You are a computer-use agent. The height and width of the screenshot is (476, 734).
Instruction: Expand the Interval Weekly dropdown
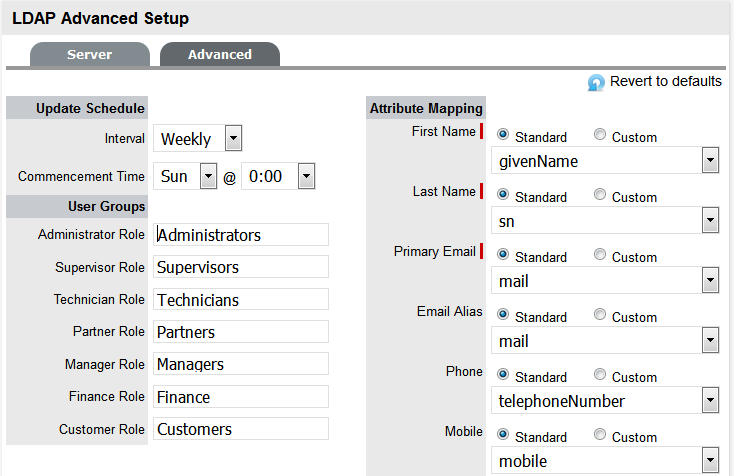pos(232,139)
